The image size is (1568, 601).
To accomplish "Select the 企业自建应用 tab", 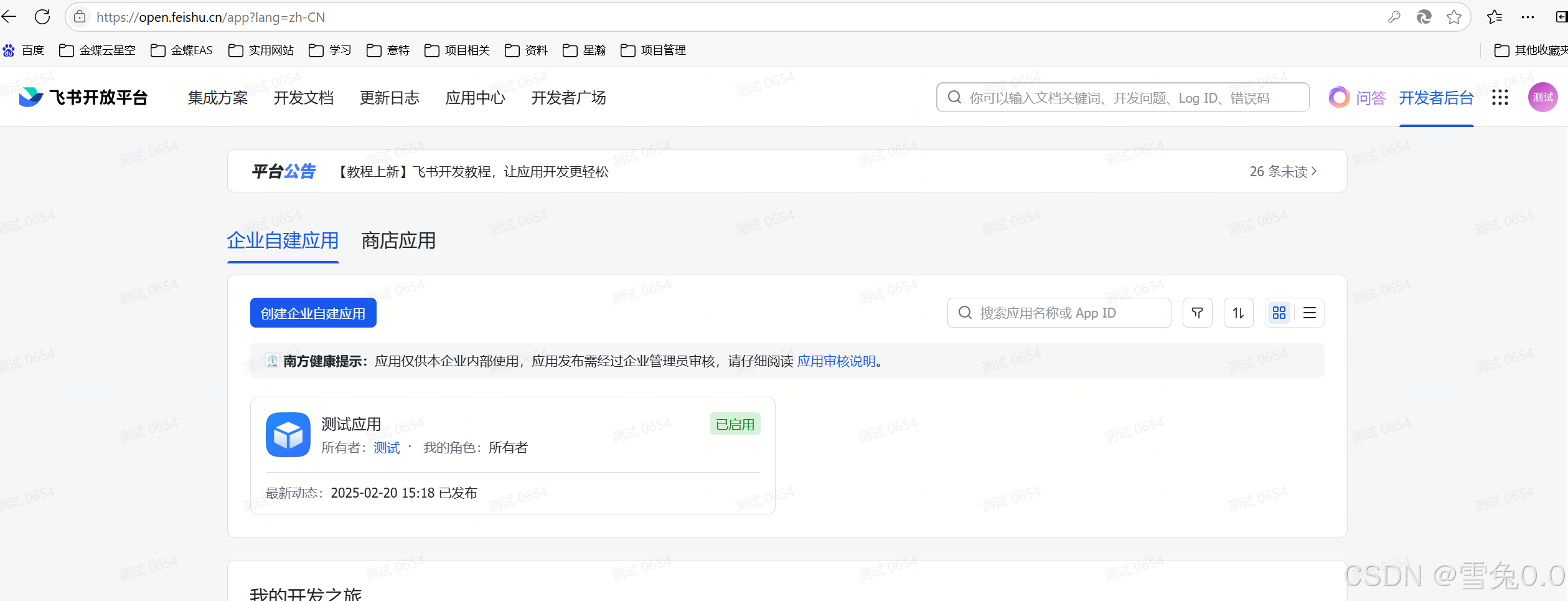I will (283, 240).
